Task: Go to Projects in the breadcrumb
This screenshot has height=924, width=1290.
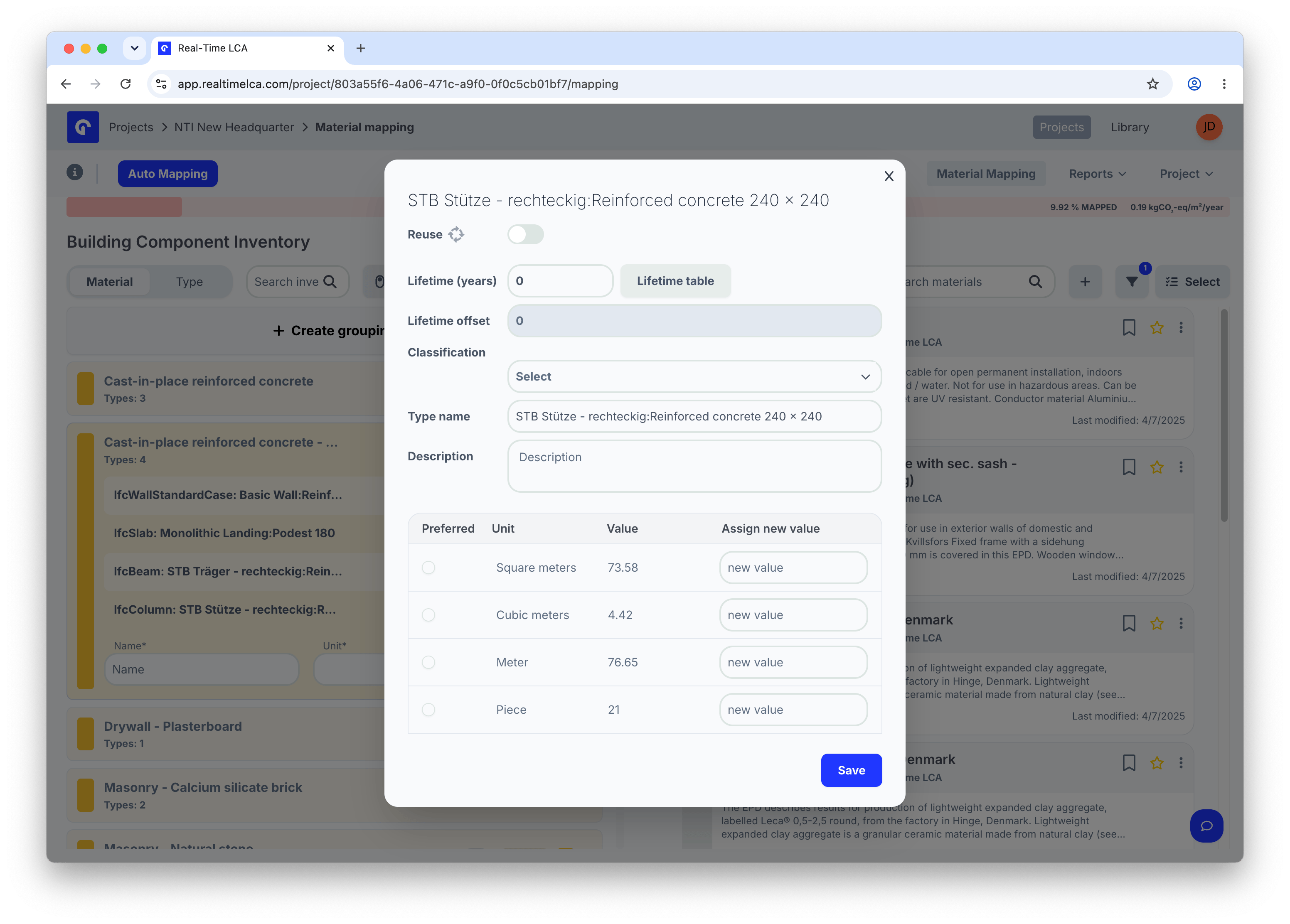Action: point(131,128)
